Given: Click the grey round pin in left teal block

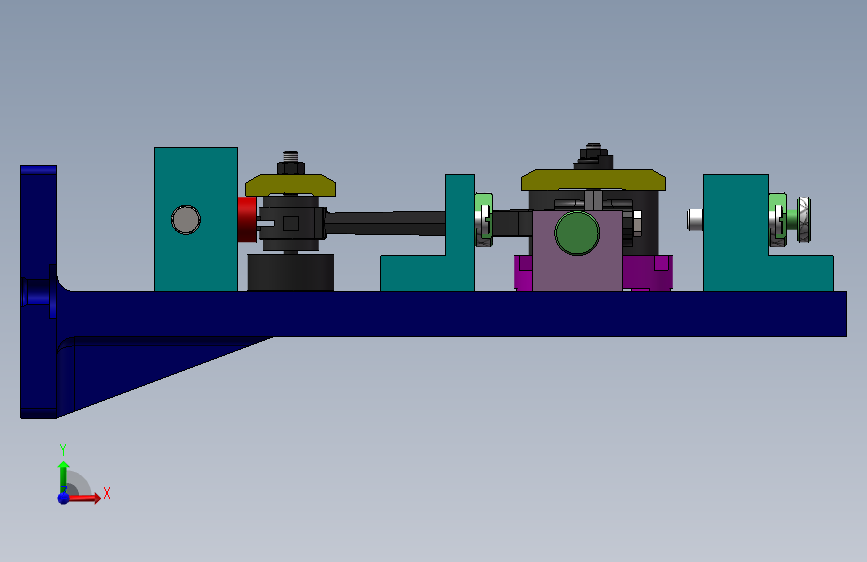Looking at the screenshot, I should [186, 220].
